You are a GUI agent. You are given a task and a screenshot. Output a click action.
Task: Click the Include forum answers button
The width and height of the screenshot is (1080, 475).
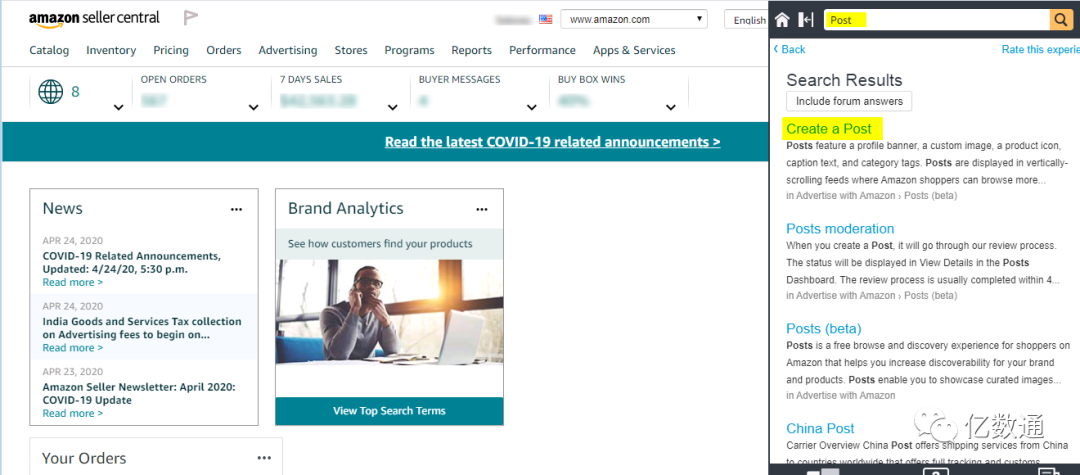[849, 101]
